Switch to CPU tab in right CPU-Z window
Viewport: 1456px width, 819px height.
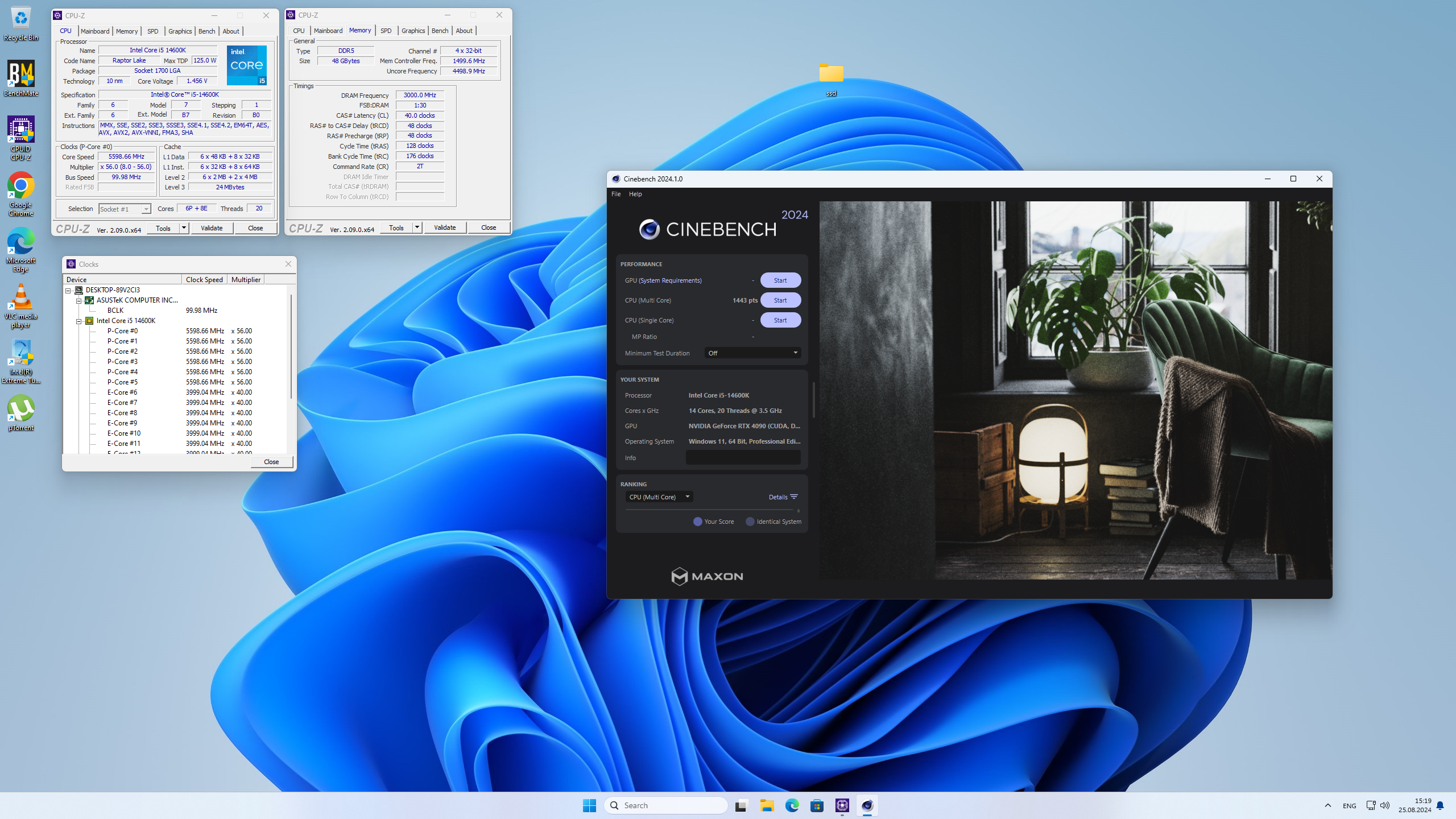pos(299,31)
